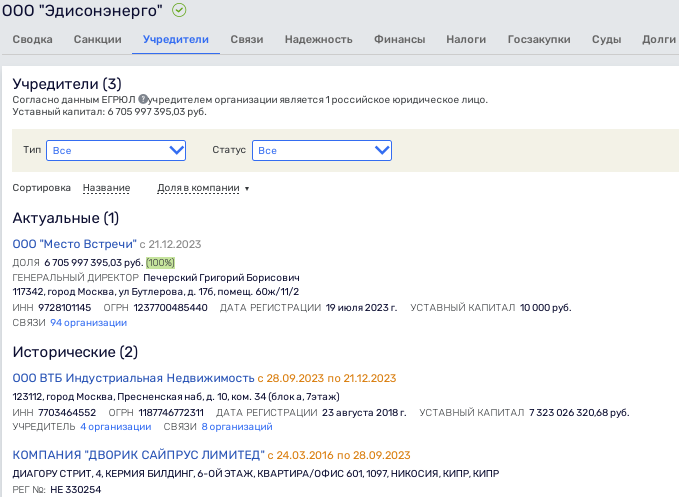Click the share amount 6 705 997 395,03 руб.
The width and height of the screenshot is (679, 497).
[94, 263]
